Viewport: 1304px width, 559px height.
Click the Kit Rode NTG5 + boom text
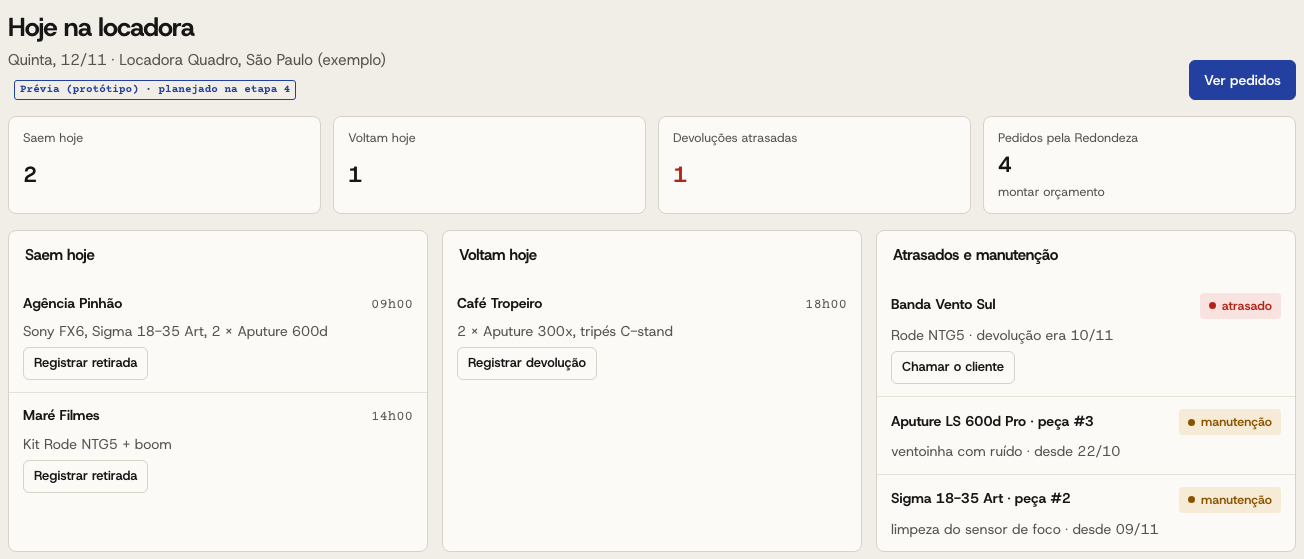click(98, 444)
